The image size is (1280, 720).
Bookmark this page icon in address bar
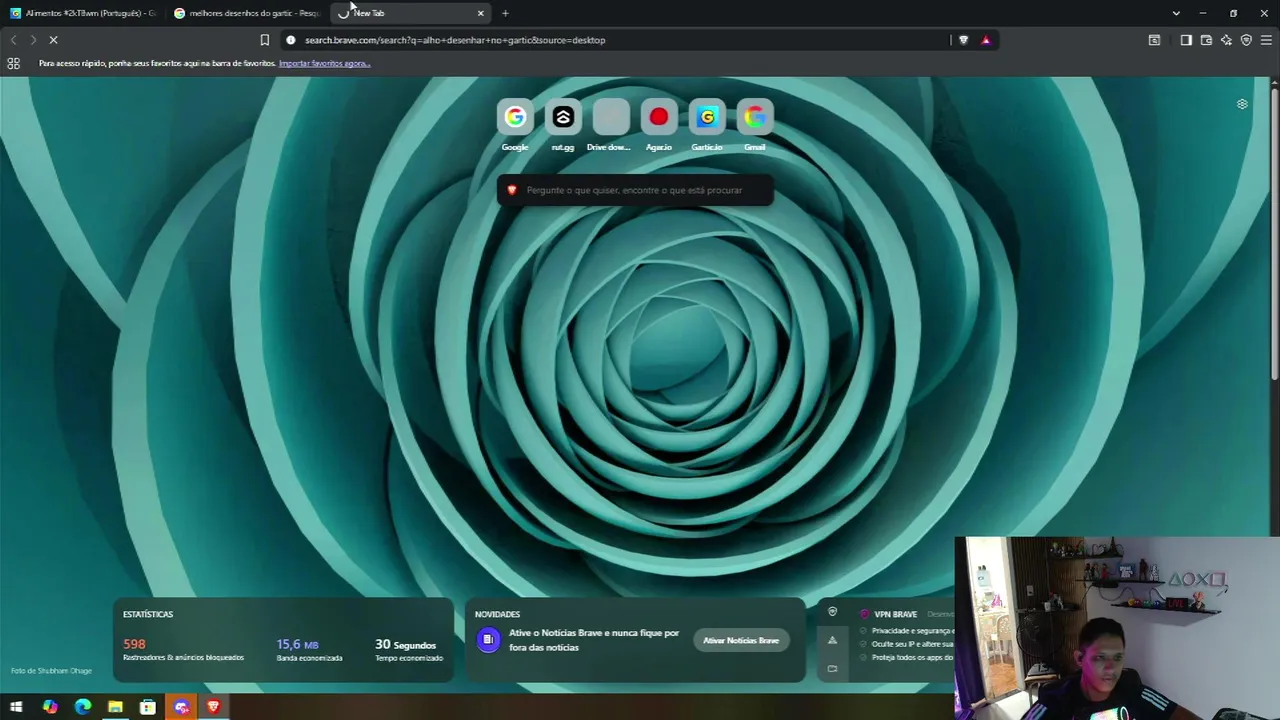coord(265,40)
